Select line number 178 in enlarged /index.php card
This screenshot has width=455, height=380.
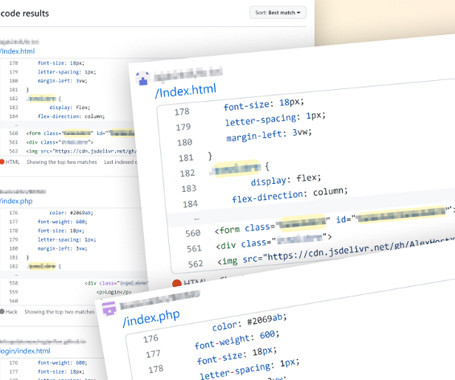156,369
